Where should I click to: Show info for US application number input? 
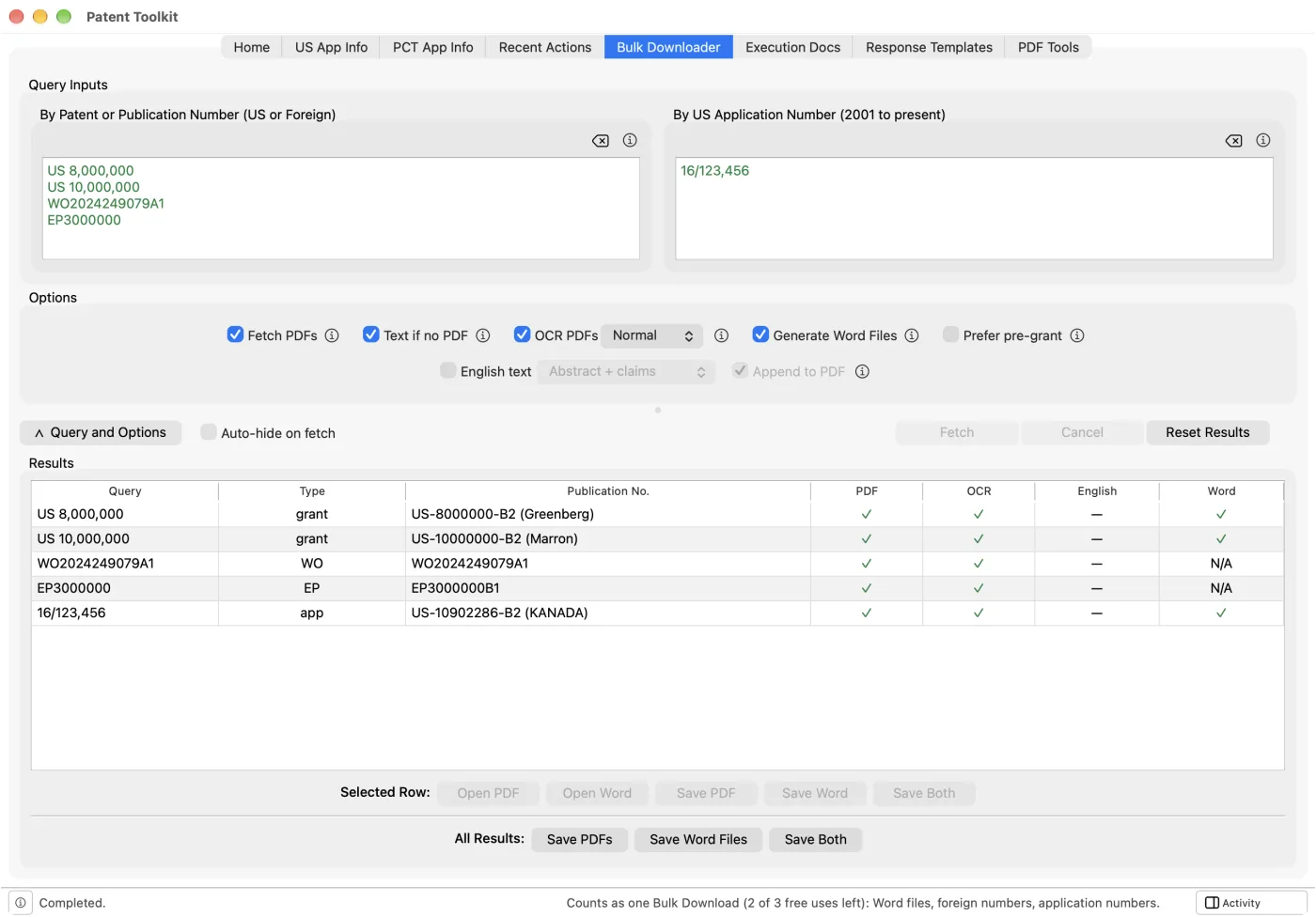(1263, 140)
